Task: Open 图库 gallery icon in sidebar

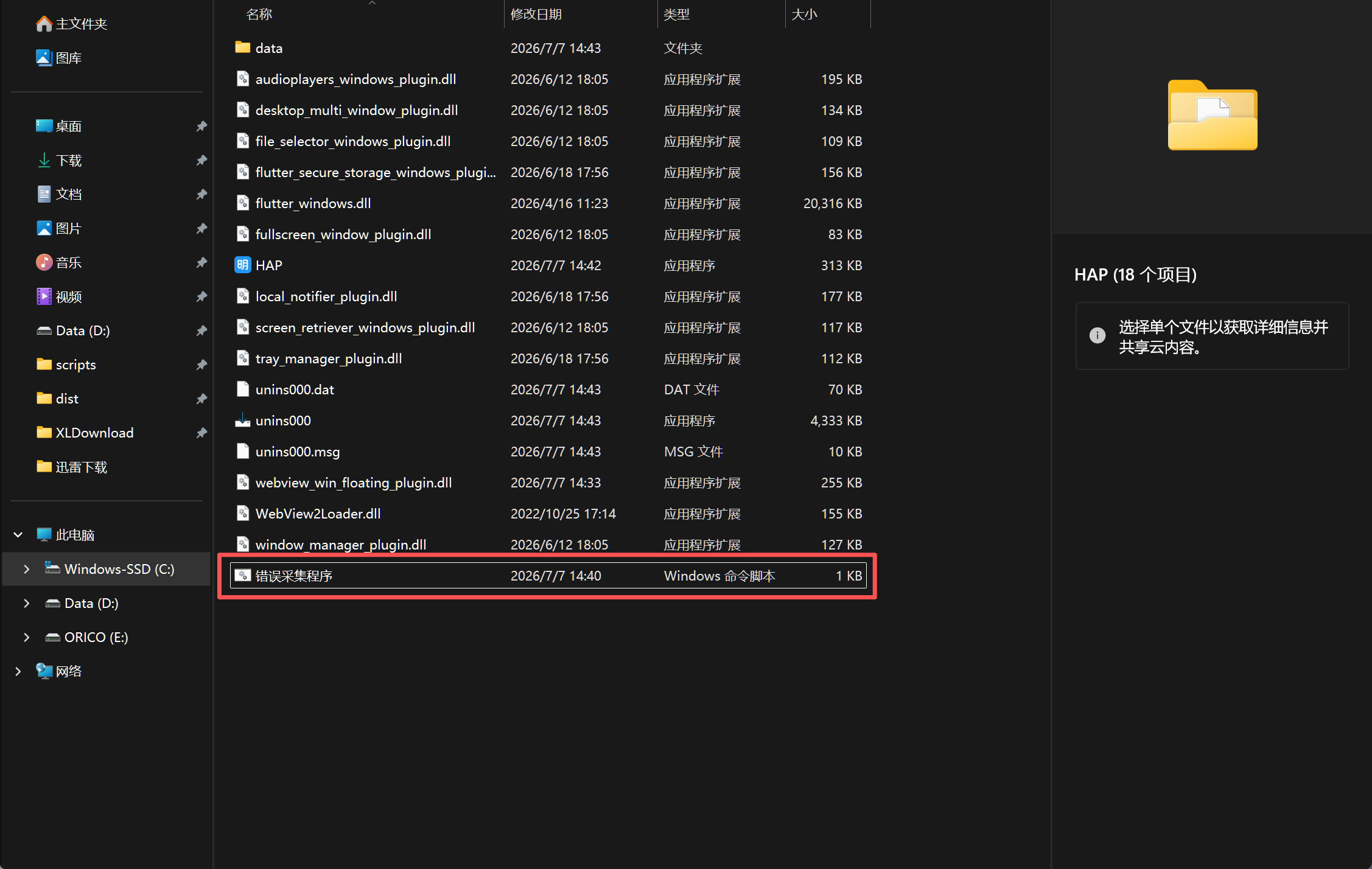Action: point(44,58)
